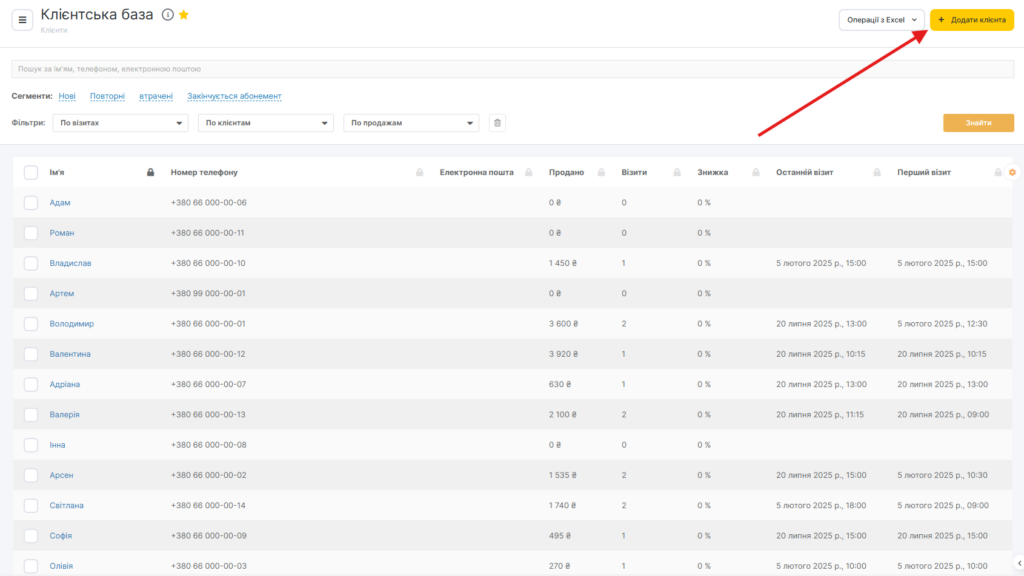Open the orange table settings gear icon
Screen dimensions: 1024x576
1012,173
